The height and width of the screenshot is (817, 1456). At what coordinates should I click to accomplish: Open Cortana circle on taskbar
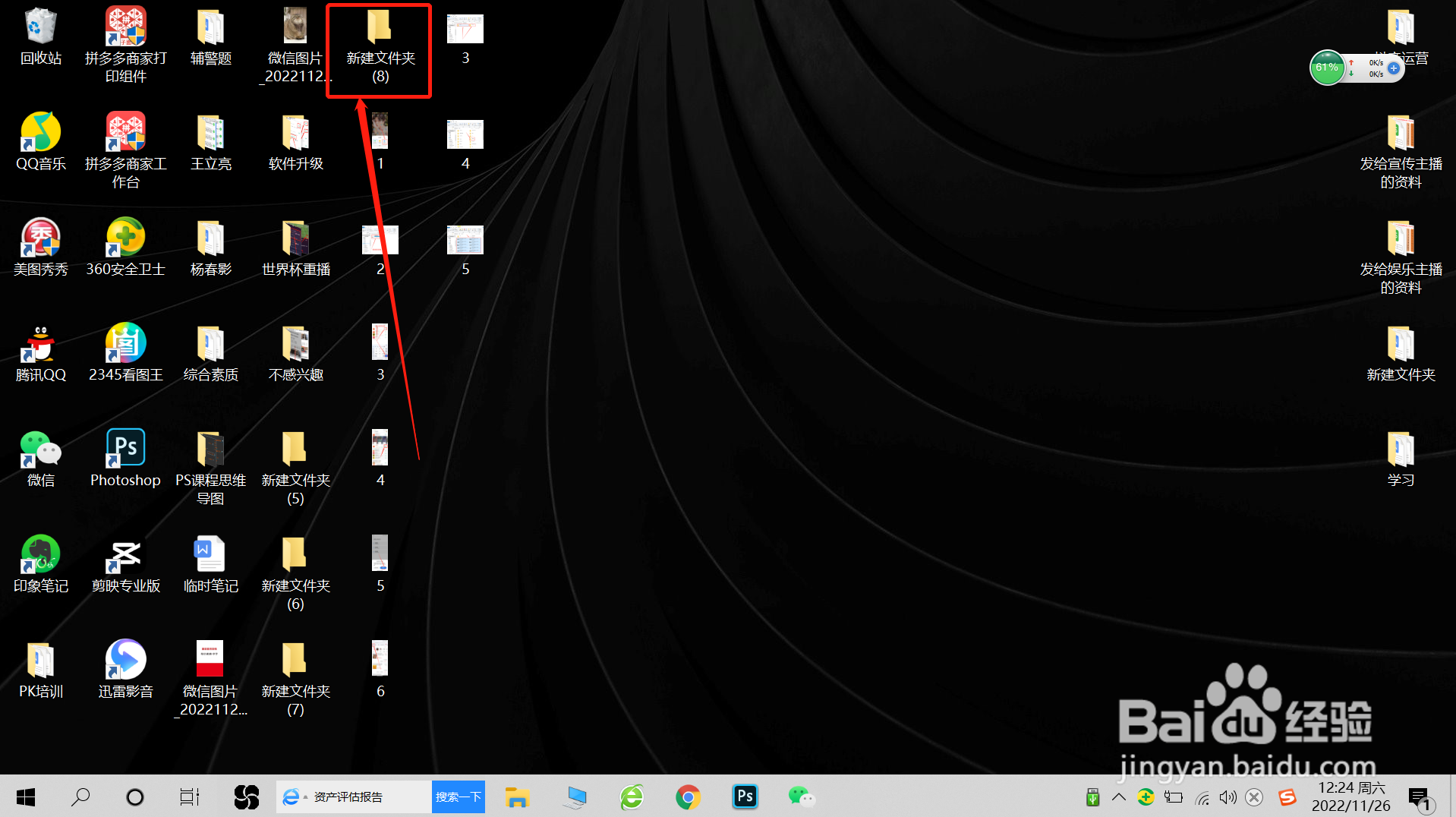click(135, 796)
